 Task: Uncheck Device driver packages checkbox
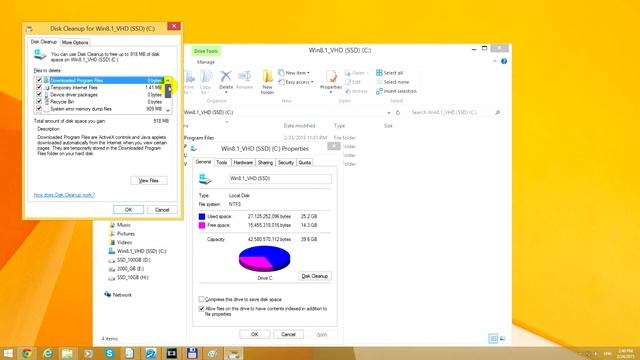(x=39, y=94)
